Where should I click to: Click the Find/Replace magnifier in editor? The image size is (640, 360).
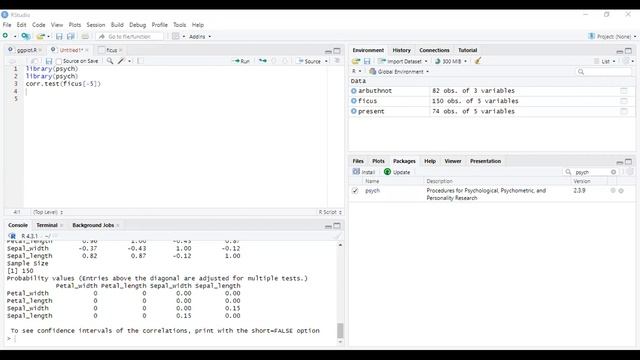(110, 61)
